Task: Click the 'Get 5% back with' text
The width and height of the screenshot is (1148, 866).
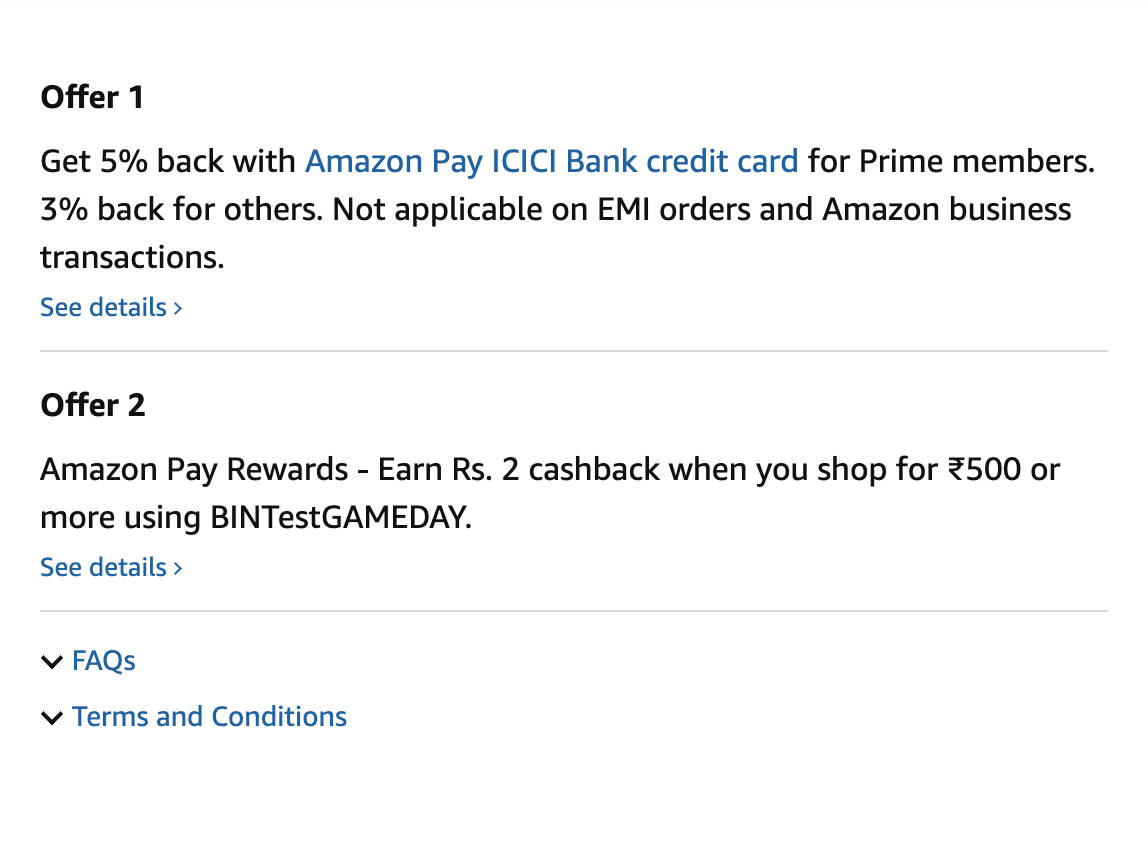Action: (168, 161)
